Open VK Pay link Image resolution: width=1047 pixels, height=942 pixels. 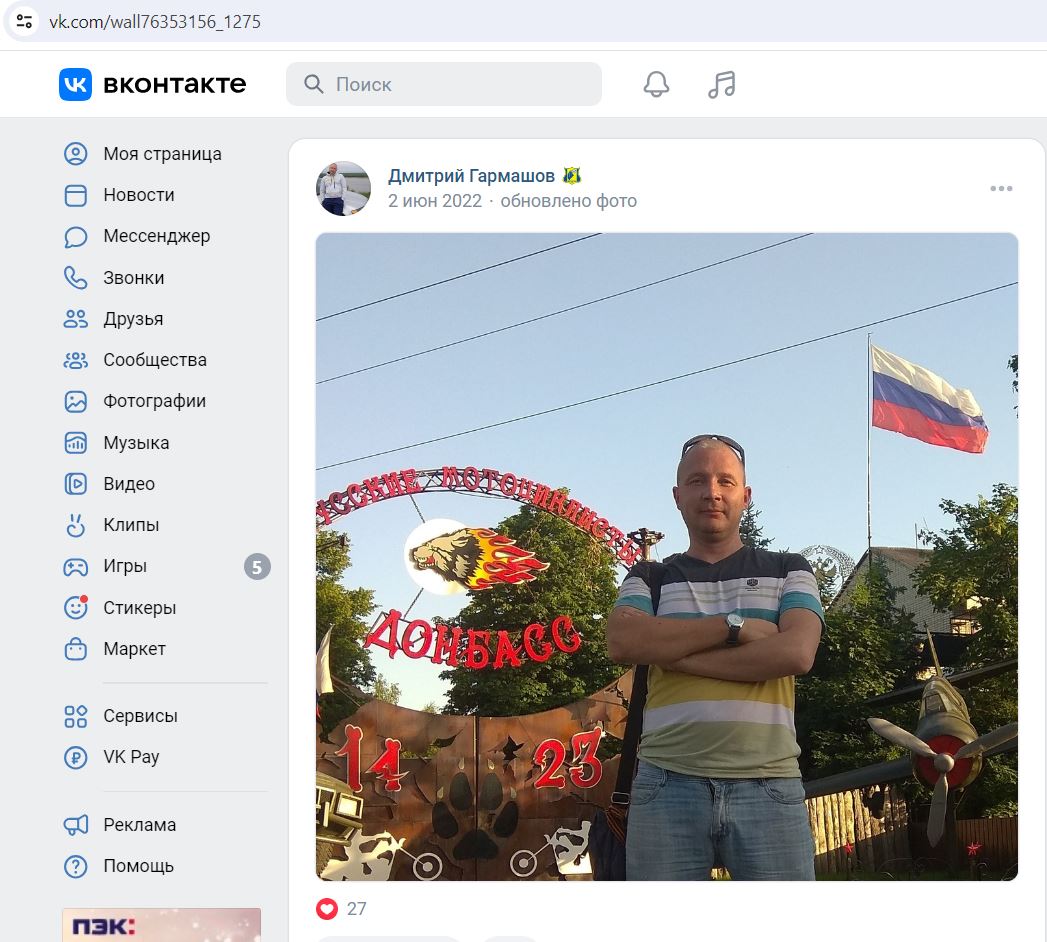pyautogui.click(x=131, y=757)
